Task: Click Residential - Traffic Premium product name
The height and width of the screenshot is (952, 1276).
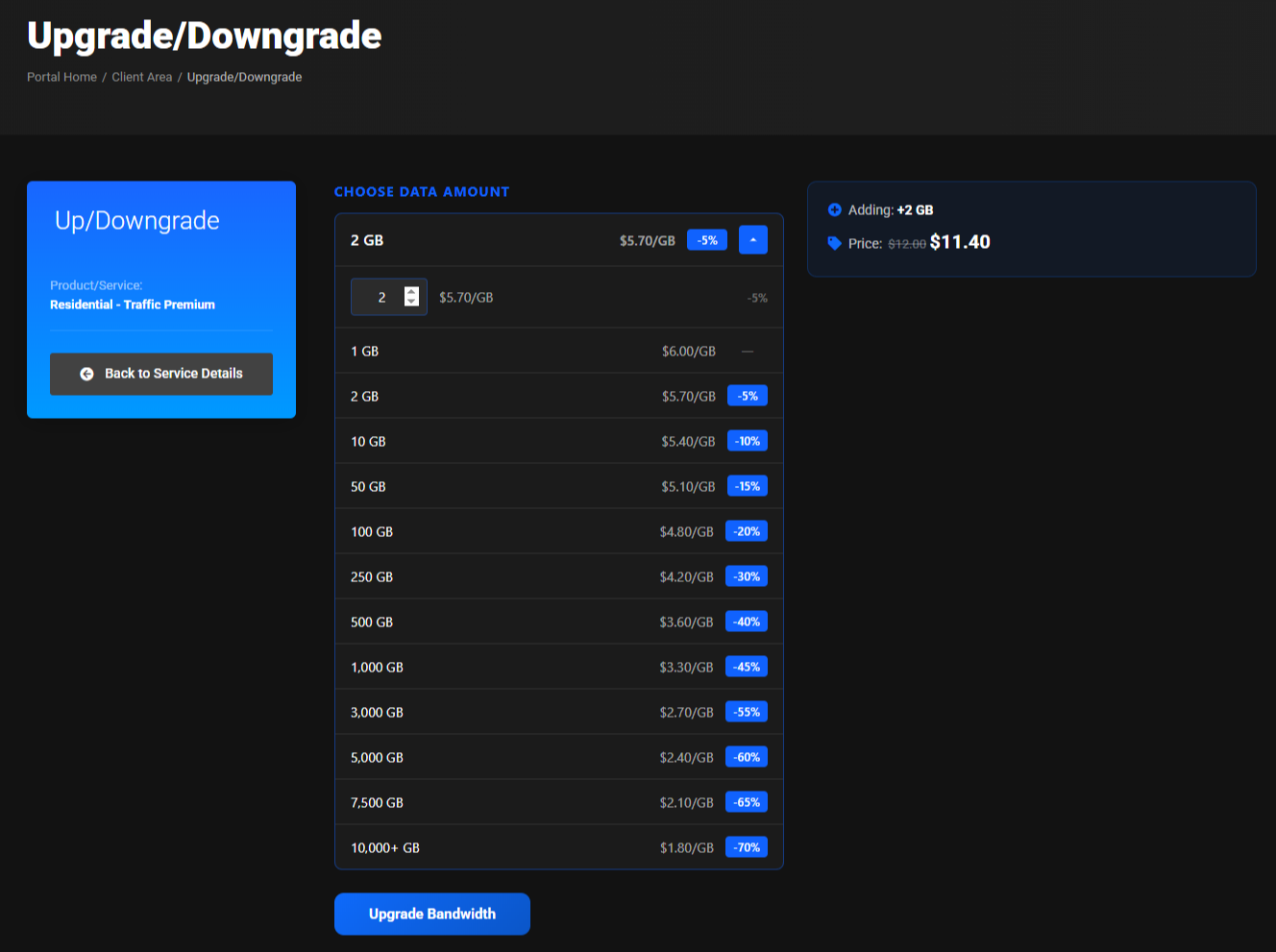Action: (133, 305)
